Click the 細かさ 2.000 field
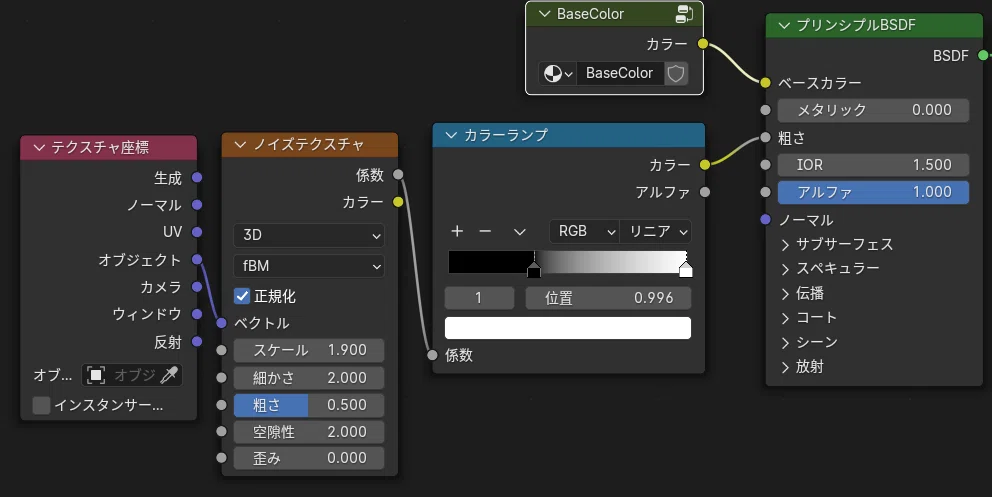The width and height of the screenshot is (992, 497). 309,378
